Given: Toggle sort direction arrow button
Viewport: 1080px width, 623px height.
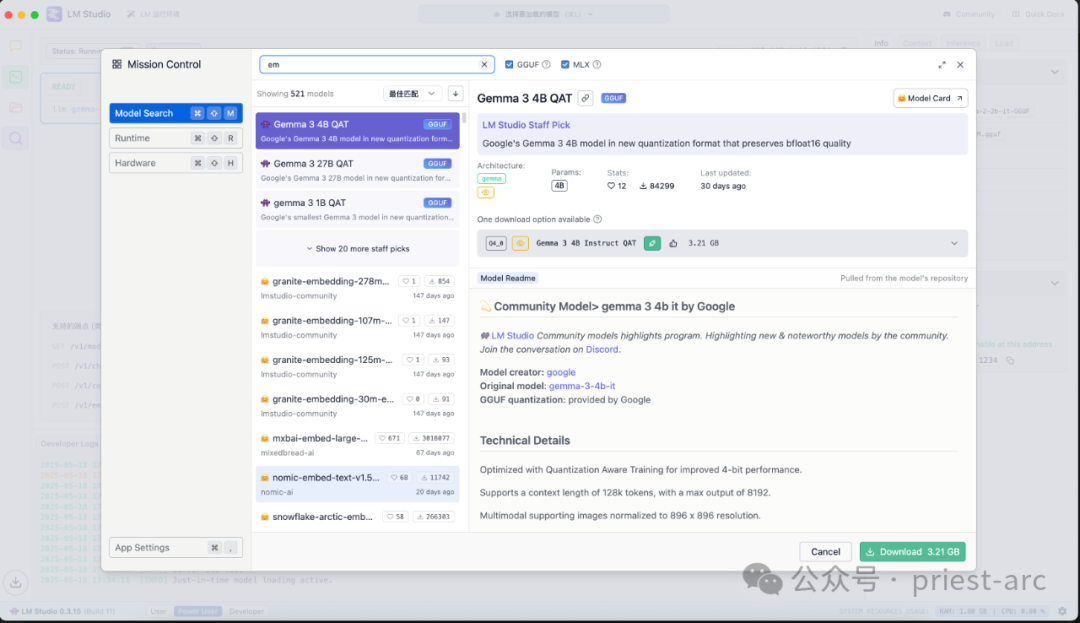Looking at the screenshot, I should (455, 94).
